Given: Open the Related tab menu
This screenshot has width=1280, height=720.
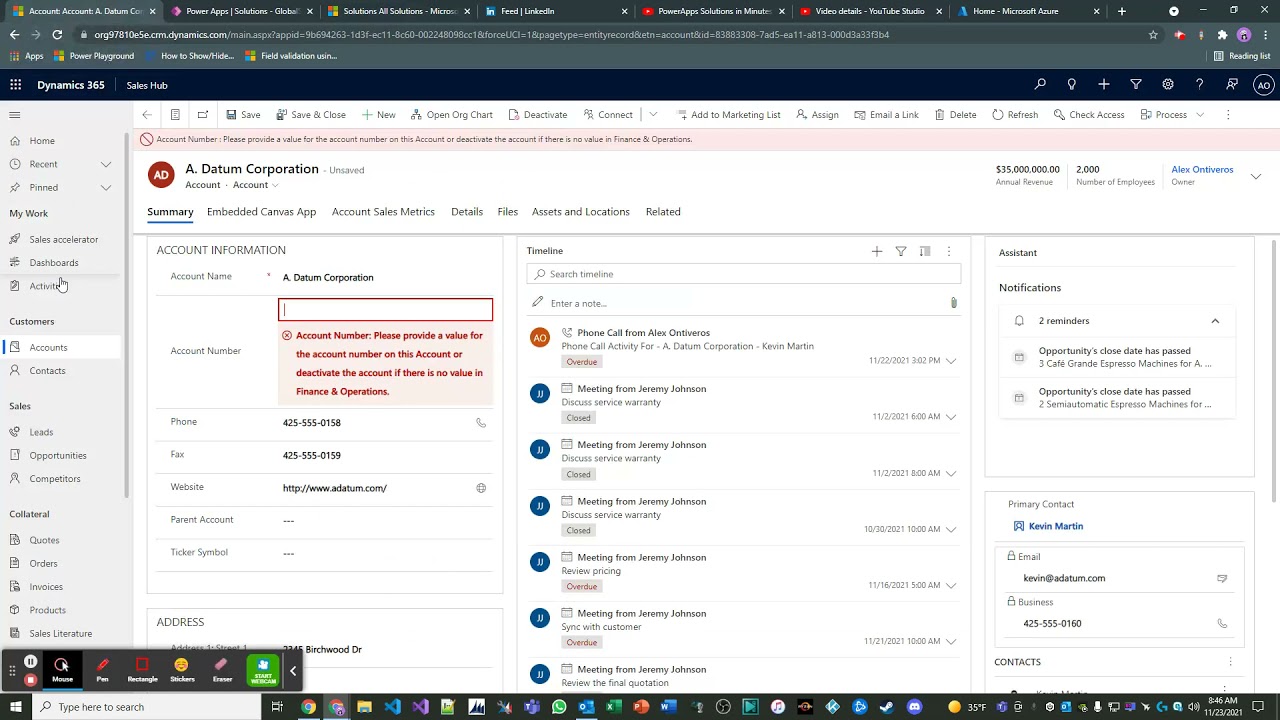Looking at the screenshot, I should (663, 212).
